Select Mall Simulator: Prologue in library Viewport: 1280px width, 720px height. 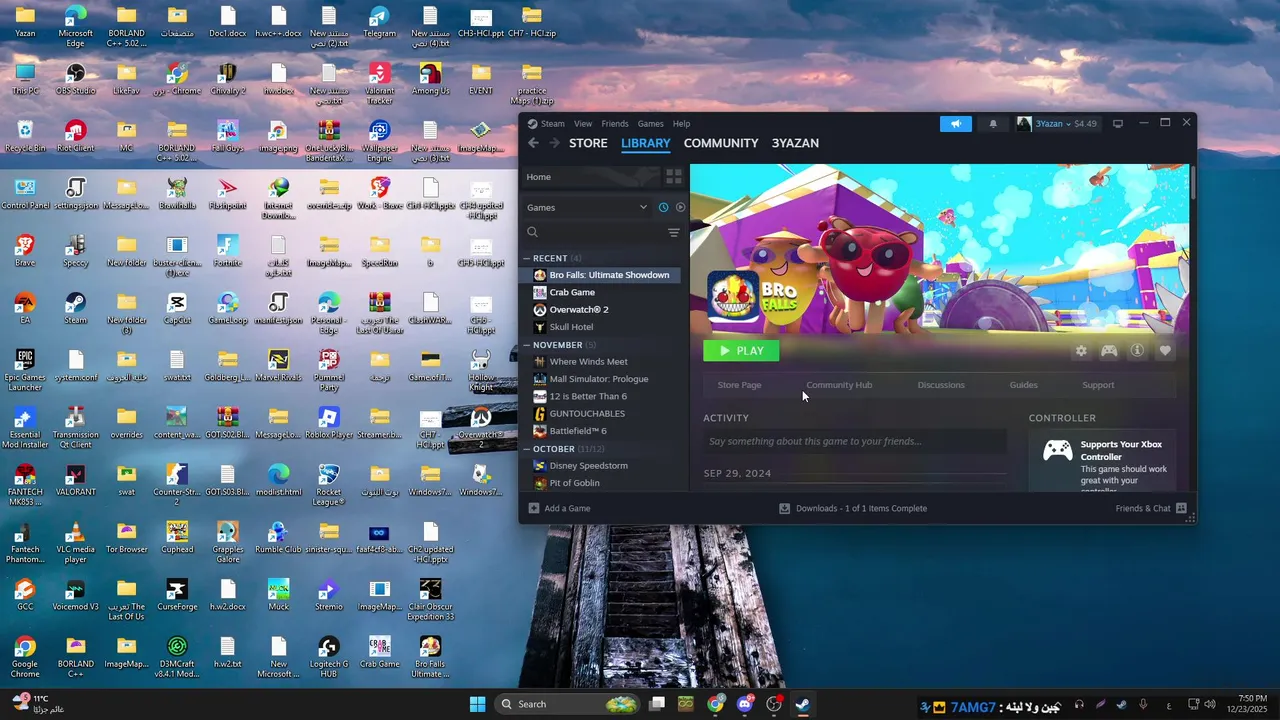tap(598, 379)
